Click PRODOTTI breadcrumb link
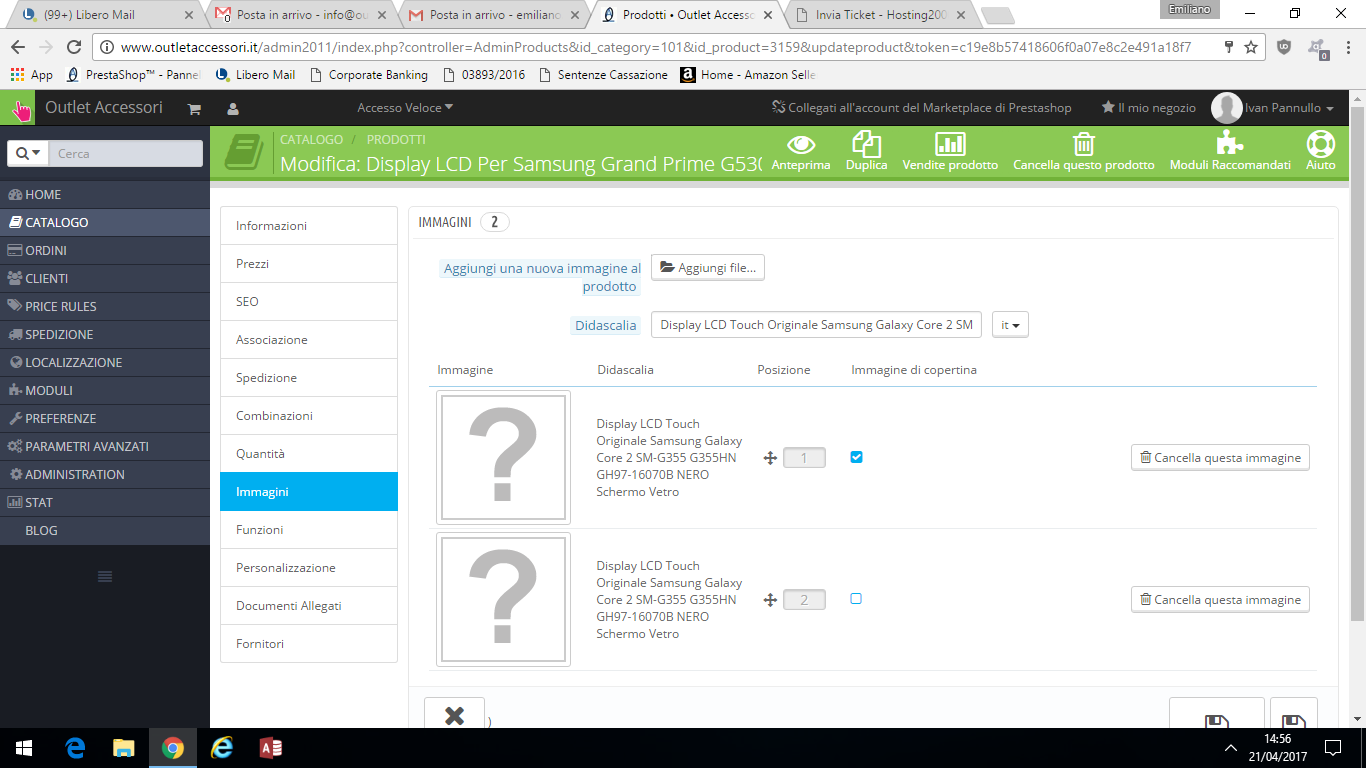This screenshot has width=1366, height=768. (396, 140)
